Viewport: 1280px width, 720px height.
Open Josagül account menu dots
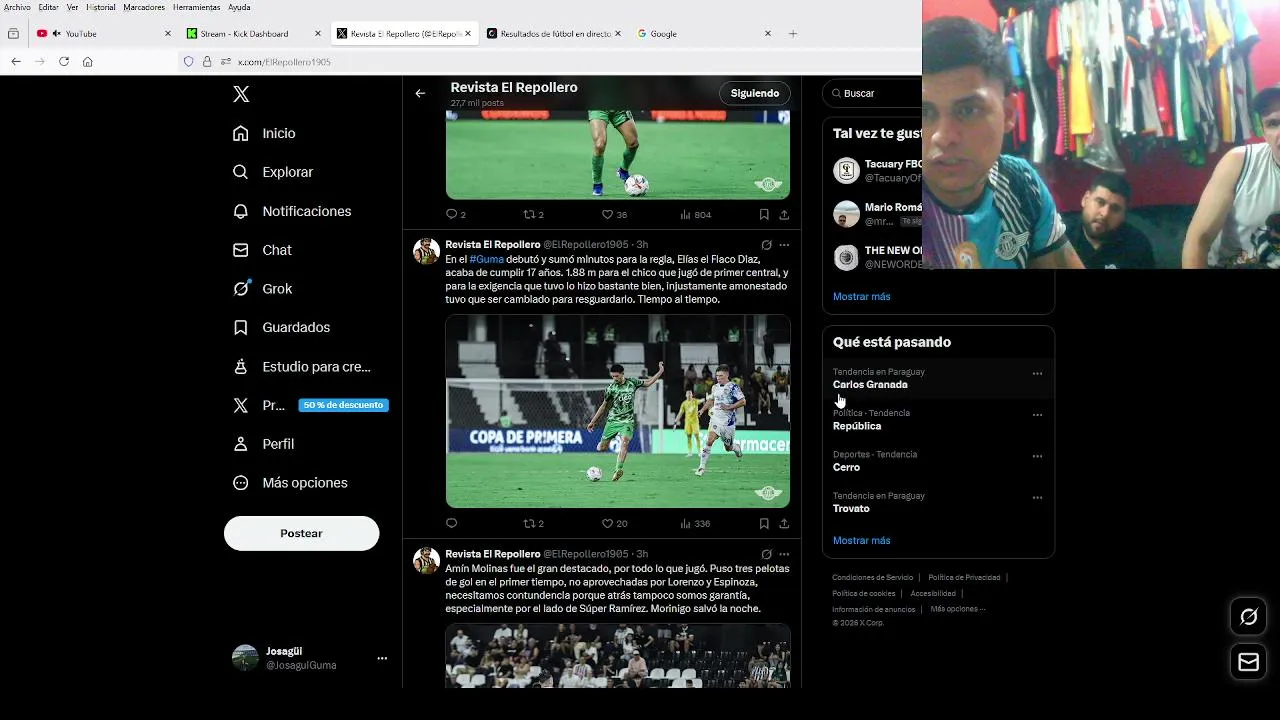click(382, 658)
